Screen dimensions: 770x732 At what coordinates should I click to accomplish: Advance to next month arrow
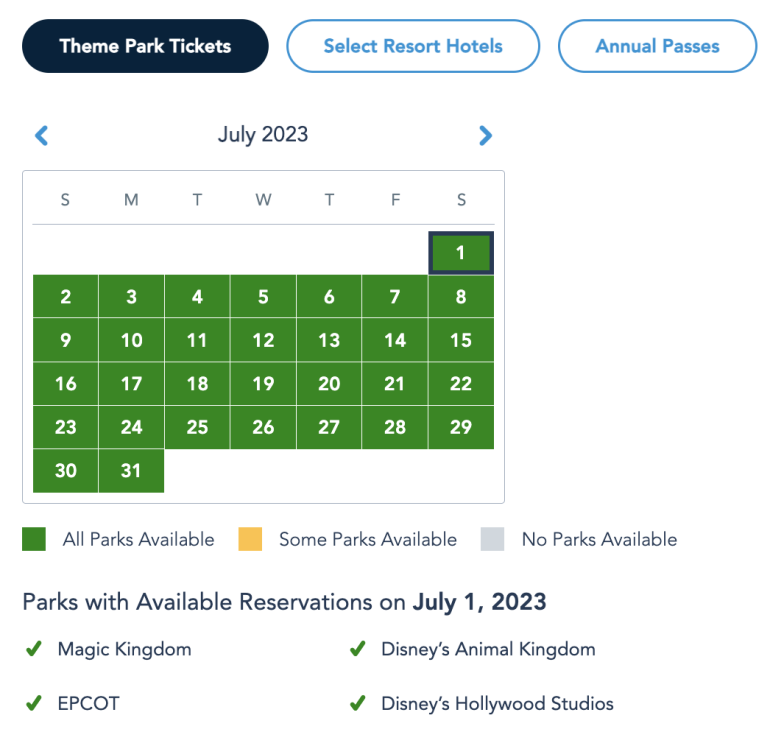tap(486, 135)
